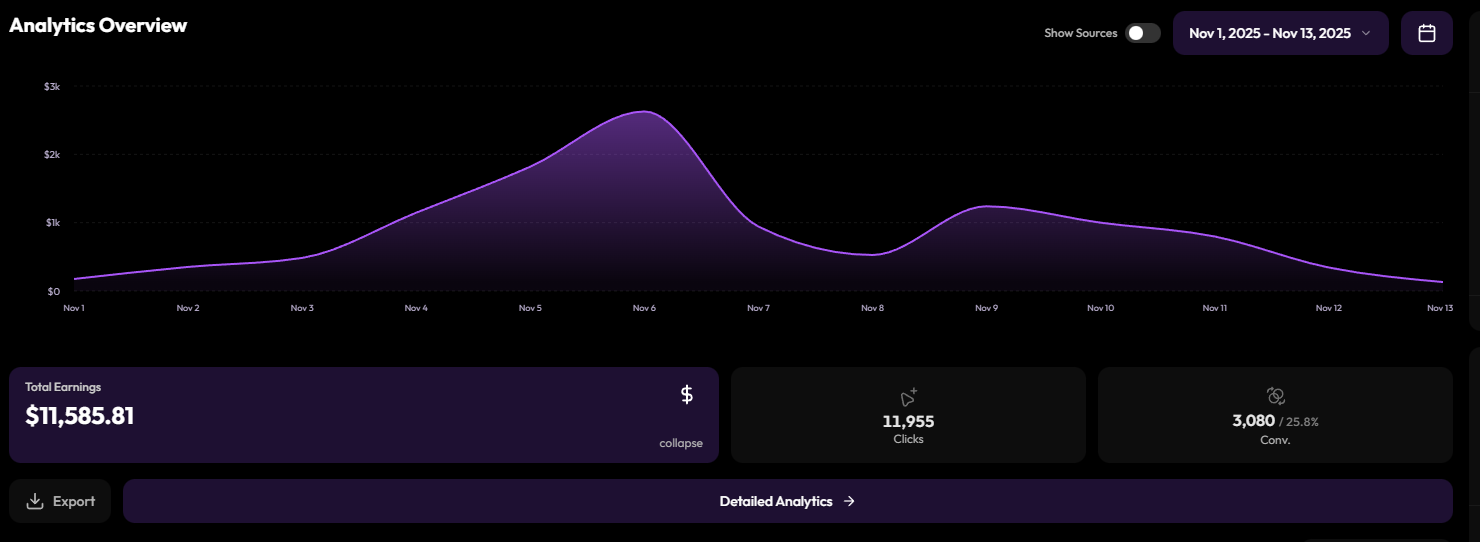Viewport: 1480px width, 542px height.
Task: Click the download icon on Export button
Action: coord(35,501)
